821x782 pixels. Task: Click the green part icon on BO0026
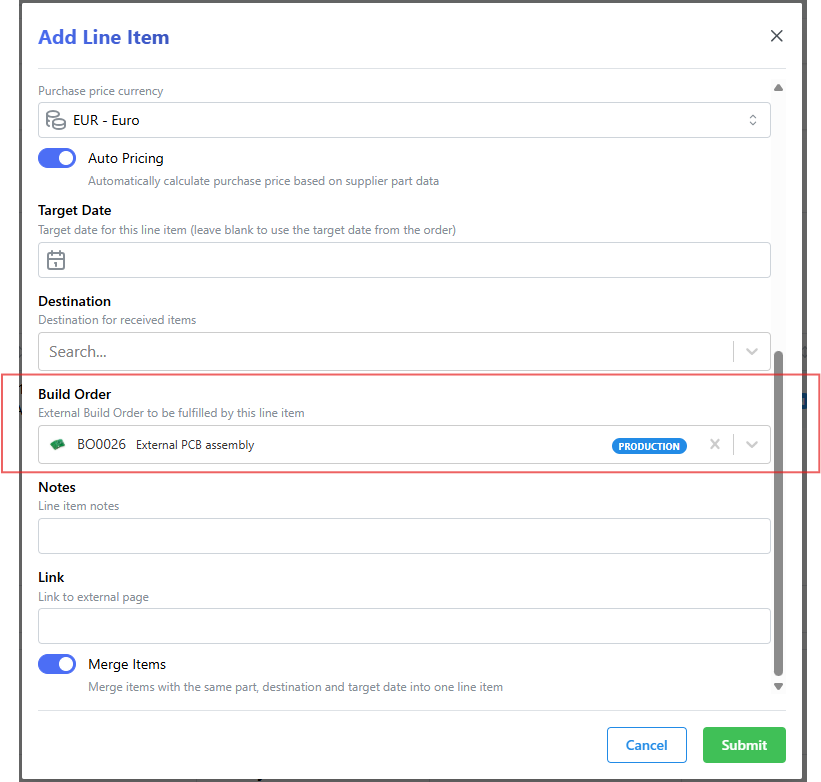57,445
